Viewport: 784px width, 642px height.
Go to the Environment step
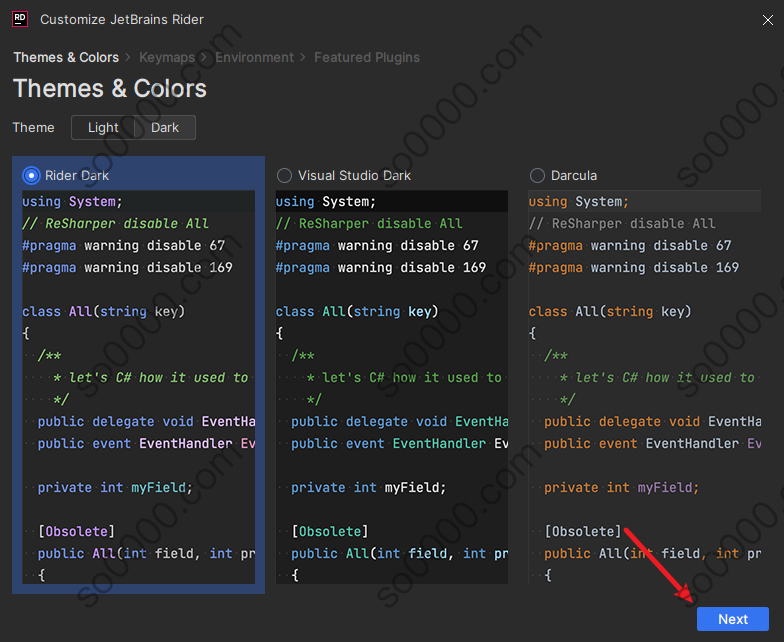click(254, 58)
